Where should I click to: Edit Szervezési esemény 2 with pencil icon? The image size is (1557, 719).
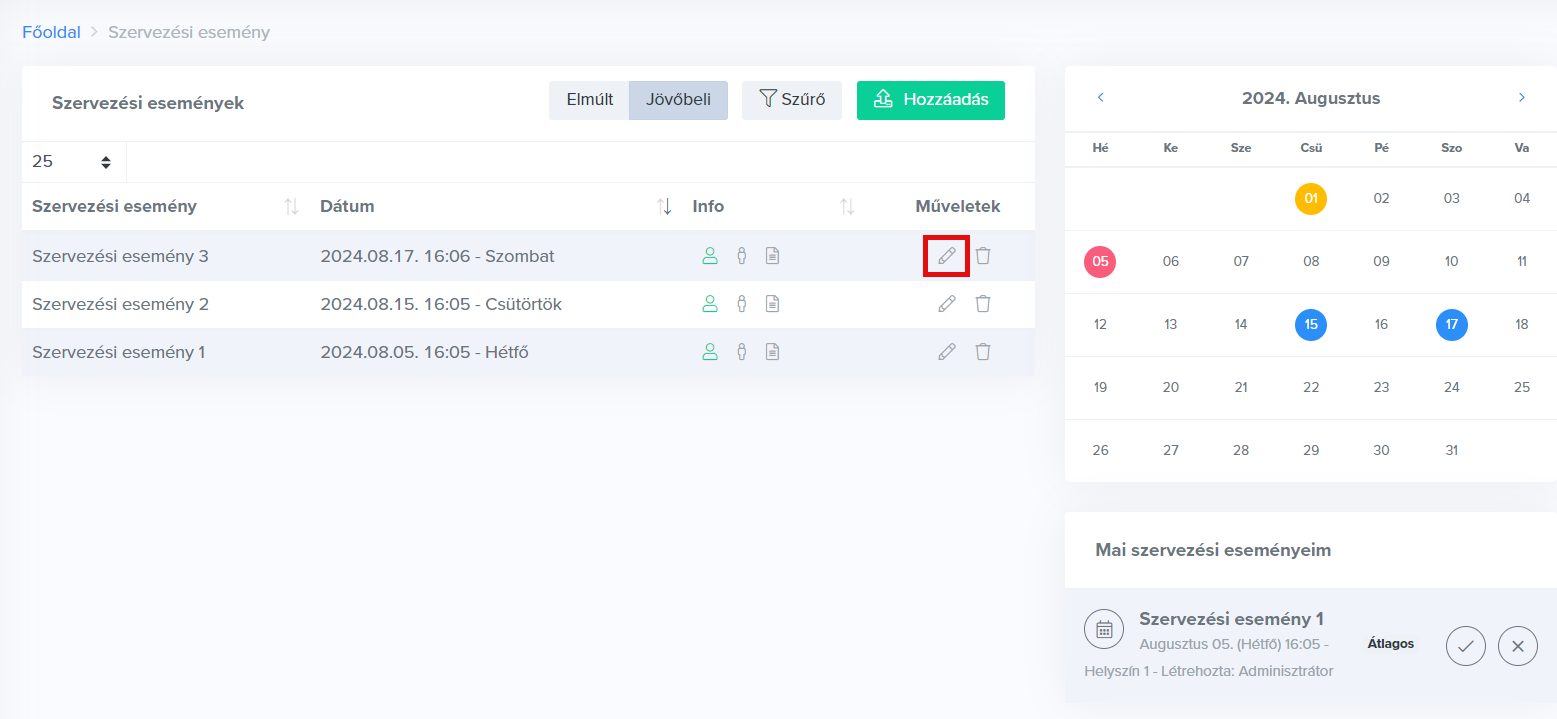coord(947,304)
